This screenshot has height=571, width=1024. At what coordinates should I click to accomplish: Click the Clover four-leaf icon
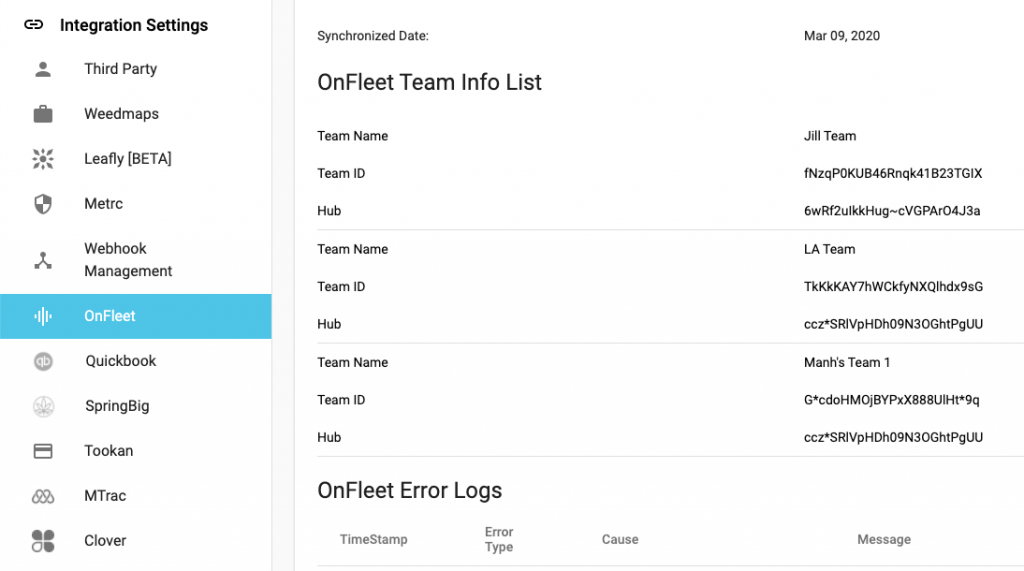(43, 541)
